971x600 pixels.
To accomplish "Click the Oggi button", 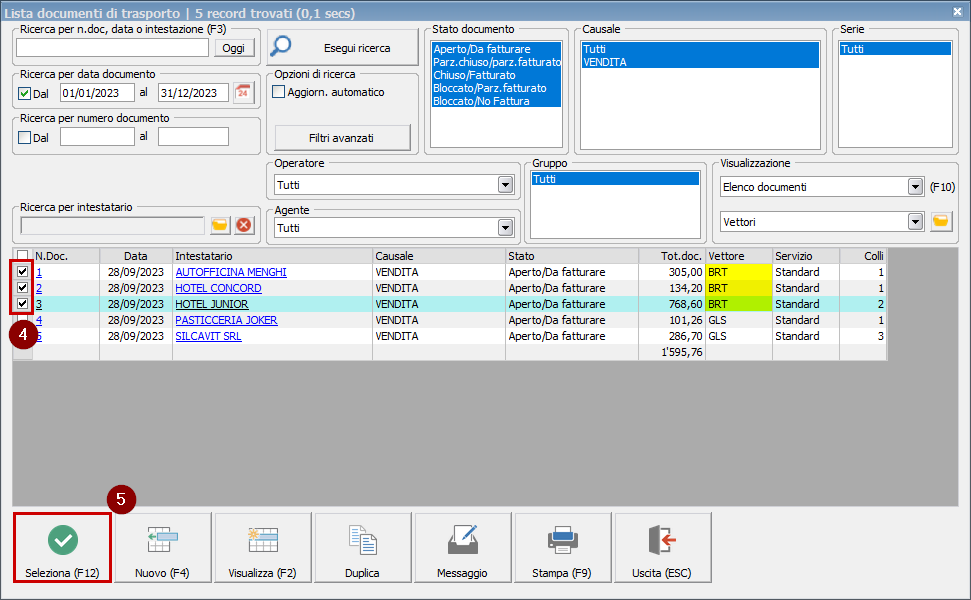I will coord(233,48).
